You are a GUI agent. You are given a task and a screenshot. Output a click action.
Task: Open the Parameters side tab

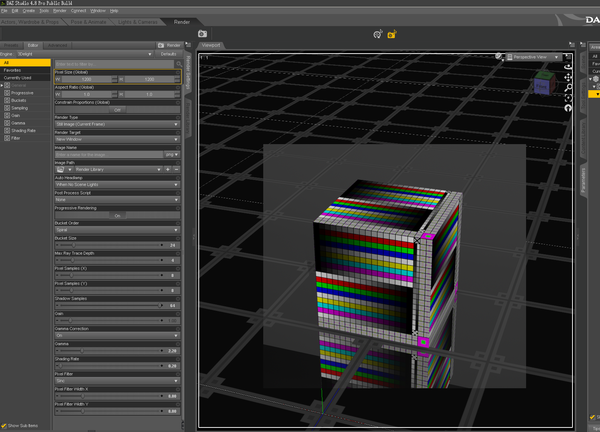click(583, 180)
